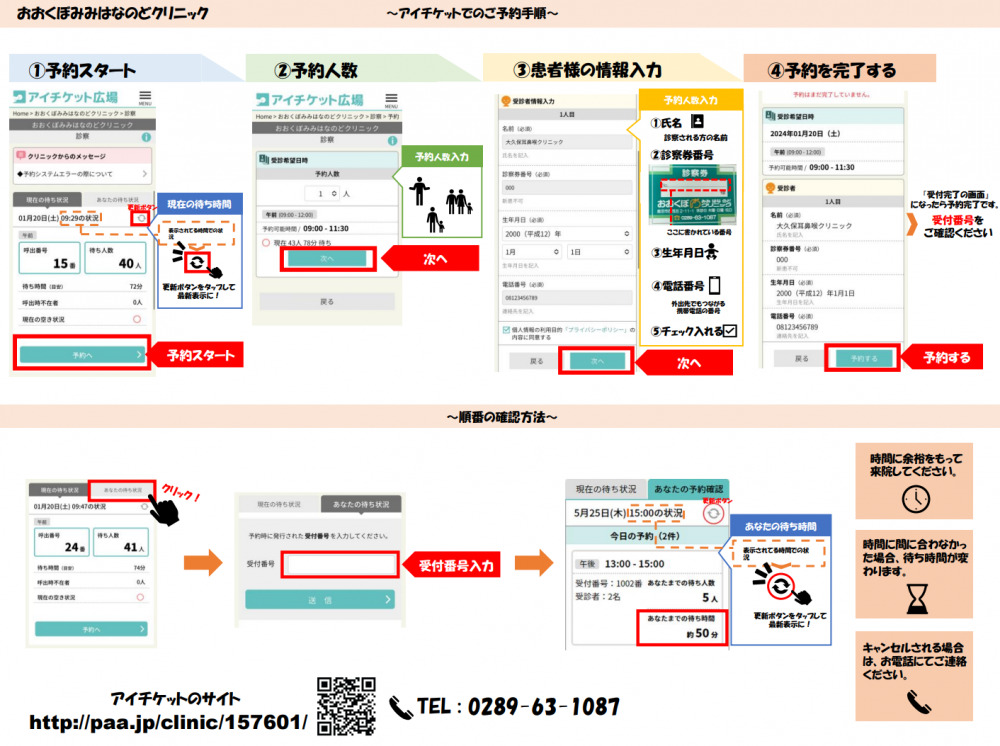
Task: Click the clock icon under 時間に余裕をもって
Action: tap(915, 499)
